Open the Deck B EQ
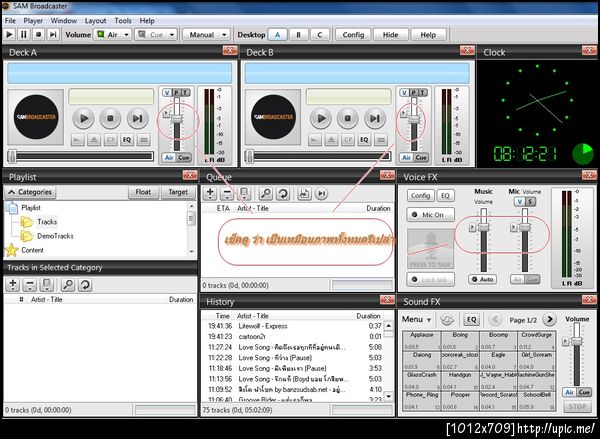The image size is (600, 439). pyautogui.click(x=364, y=141)
